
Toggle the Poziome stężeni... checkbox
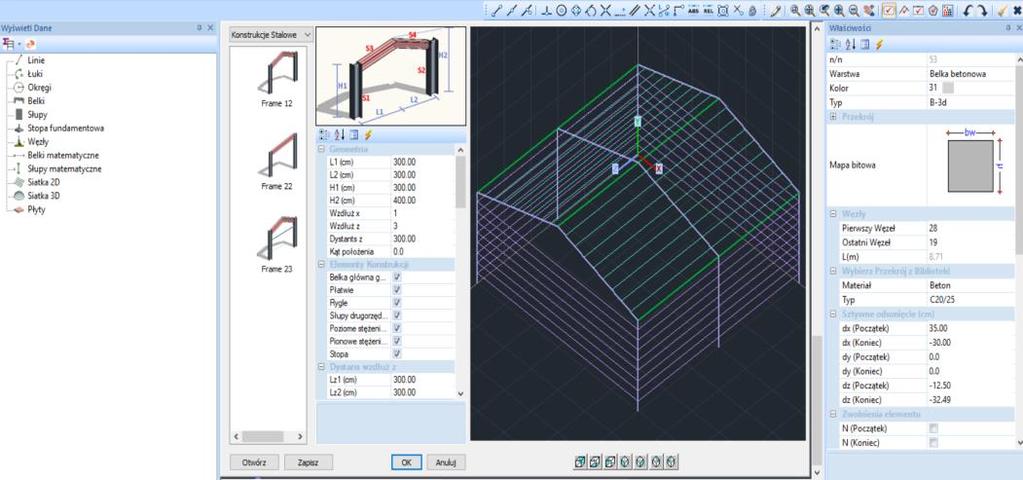(x=397, y=329)
